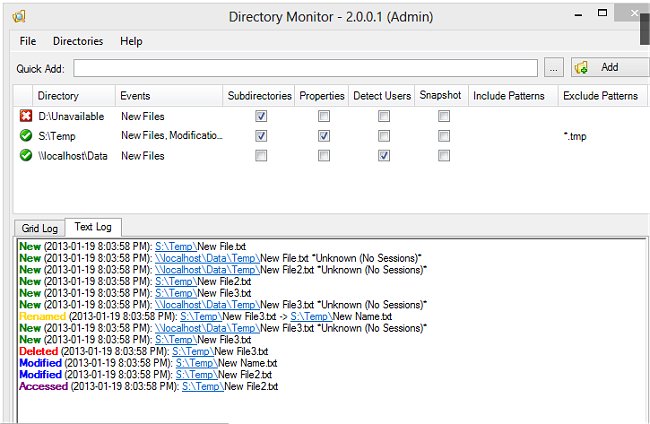This screenshot has width=650, height=424.
Task: Click the green check icon for S:\Temp
Action: (x=25, y=135)
